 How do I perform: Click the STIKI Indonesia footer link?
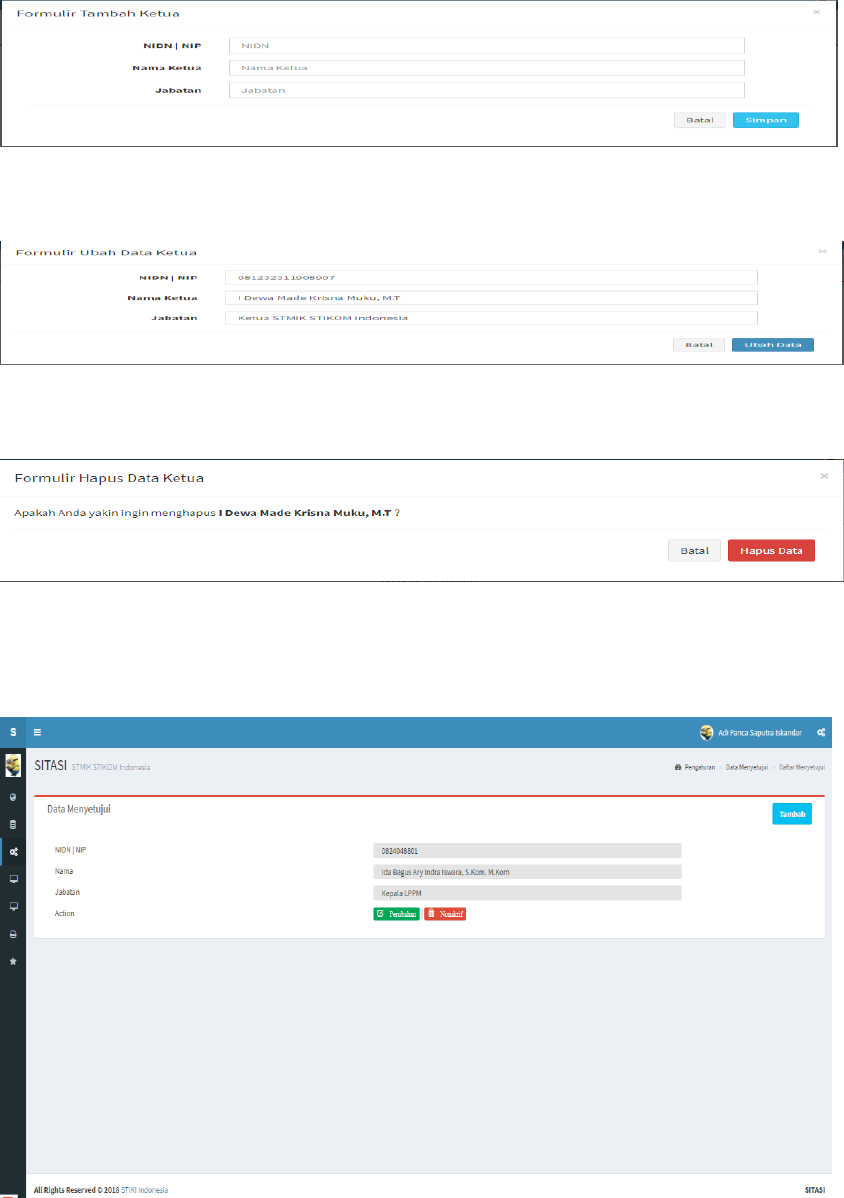coord(144,1190)
